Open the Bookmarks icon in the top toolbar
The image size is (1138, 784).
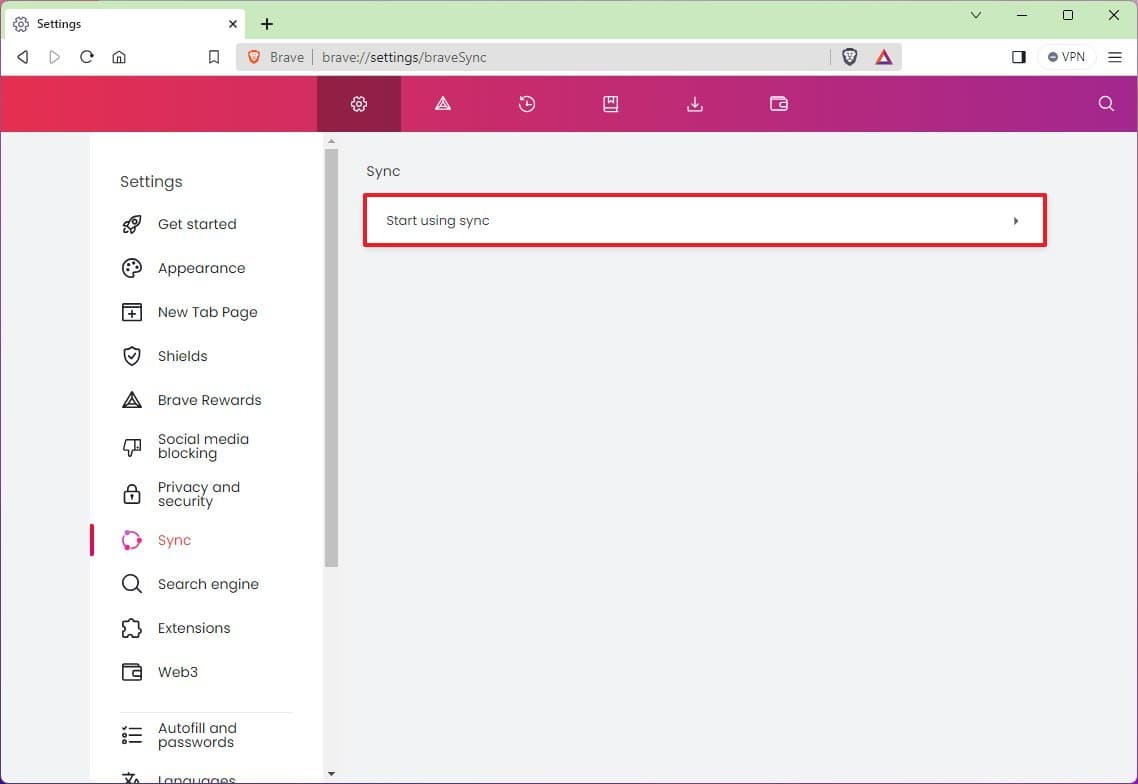611,103
